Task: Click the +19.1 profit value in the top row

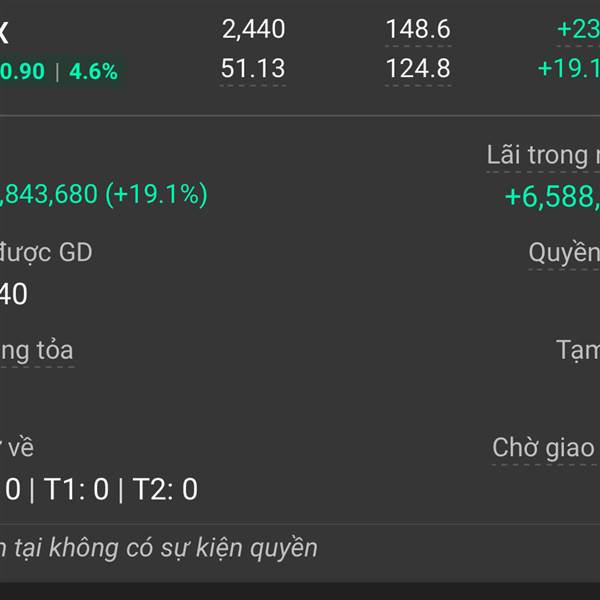Action: pyautogui.click(x=569, y=68)
